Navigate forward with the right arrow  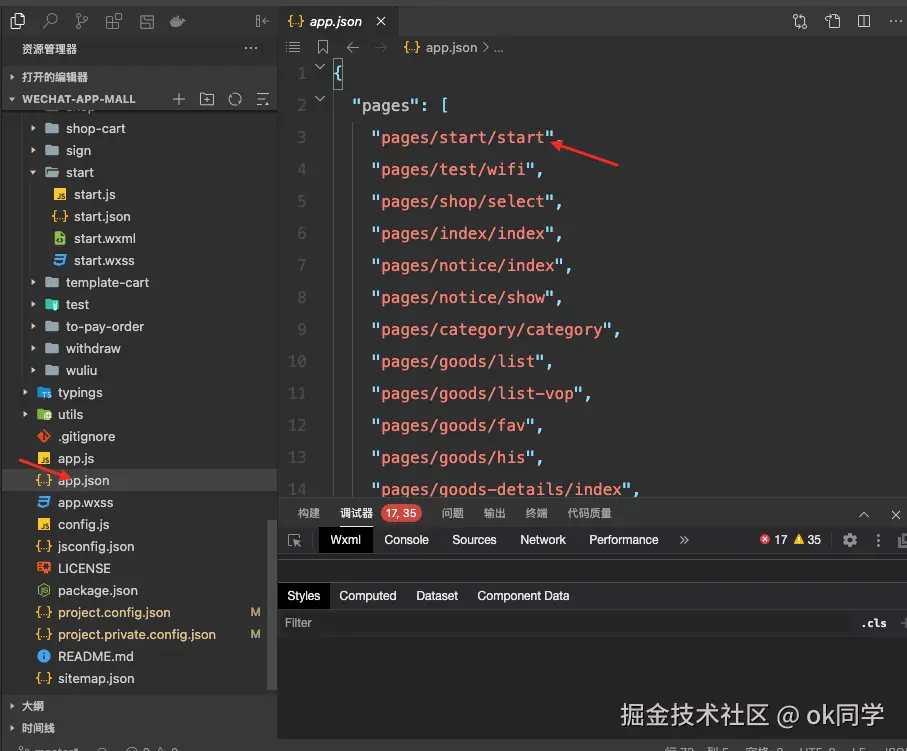(381, 47)
